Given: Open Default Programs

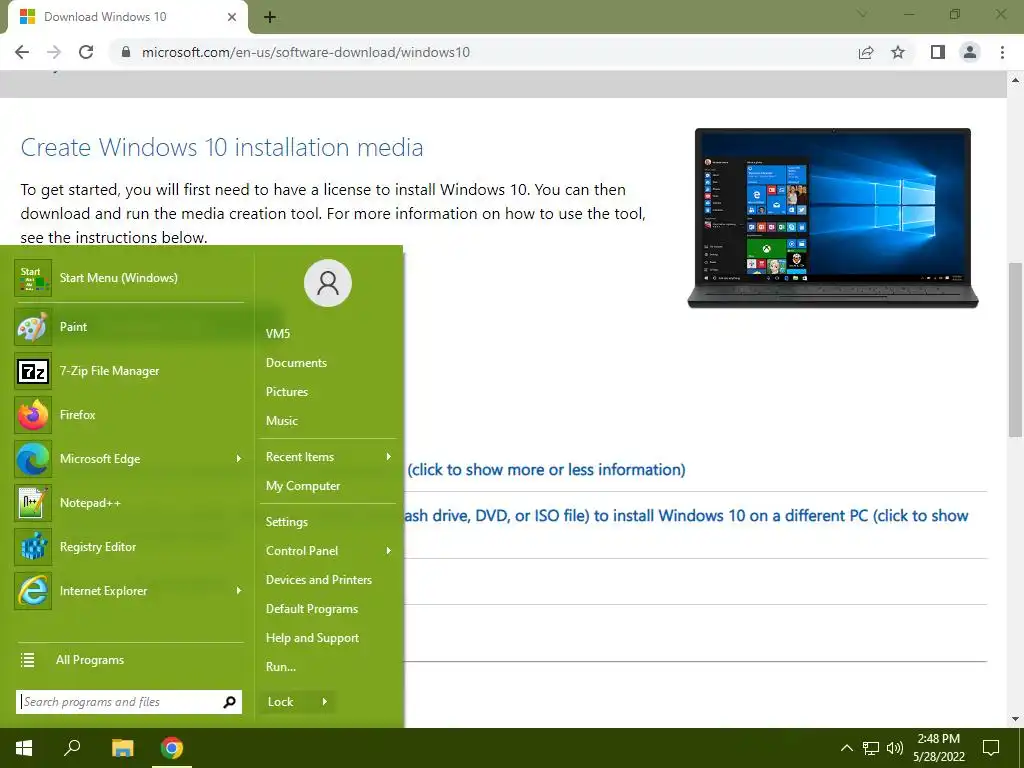Looking at the screenshot, I should [312, 609].
